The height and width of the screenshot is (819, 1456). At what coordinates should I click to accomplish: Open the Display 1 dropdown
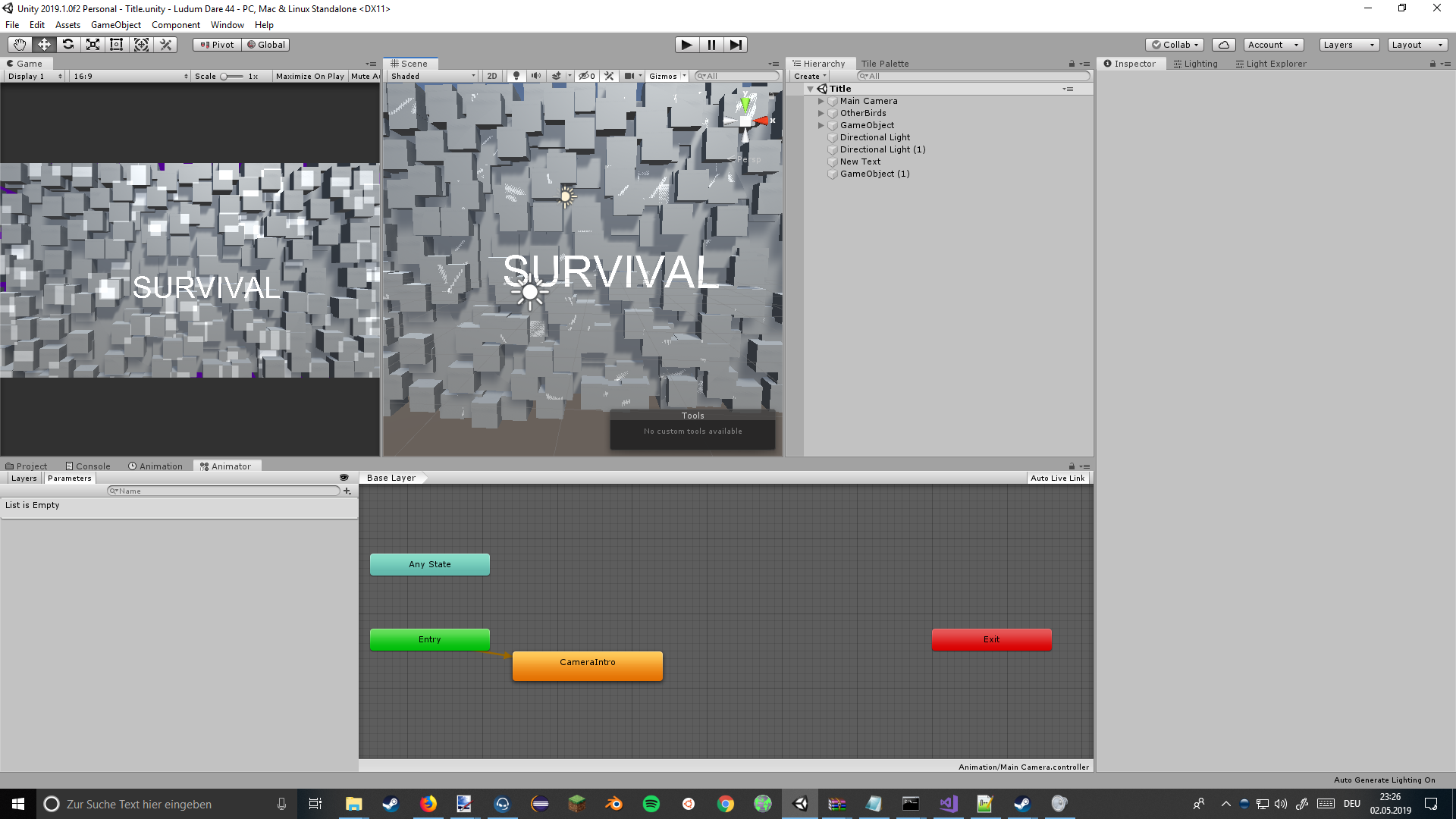coord(35,76)
